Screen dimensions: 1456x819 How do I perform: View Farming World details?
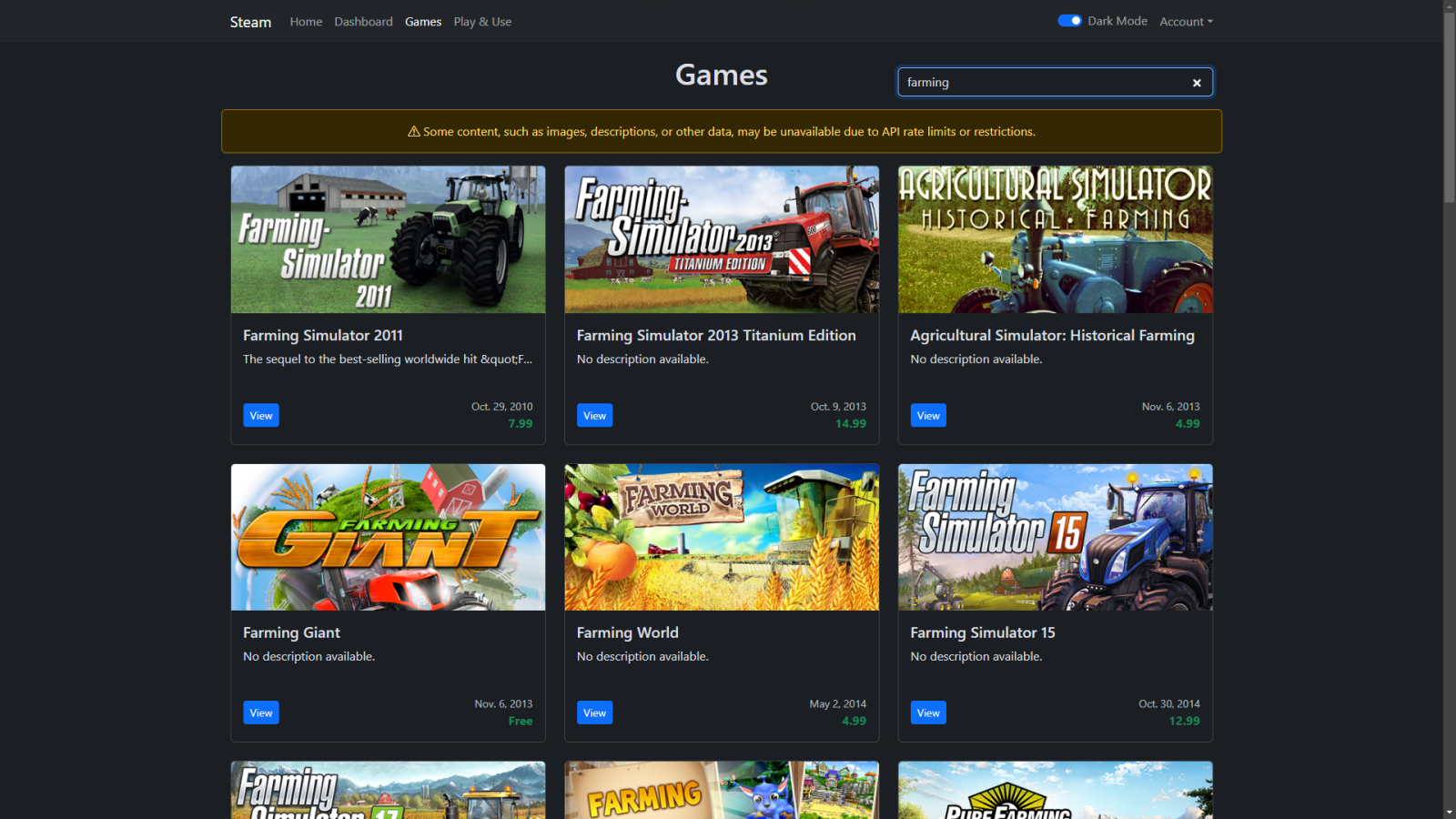[x=594, y=713]
